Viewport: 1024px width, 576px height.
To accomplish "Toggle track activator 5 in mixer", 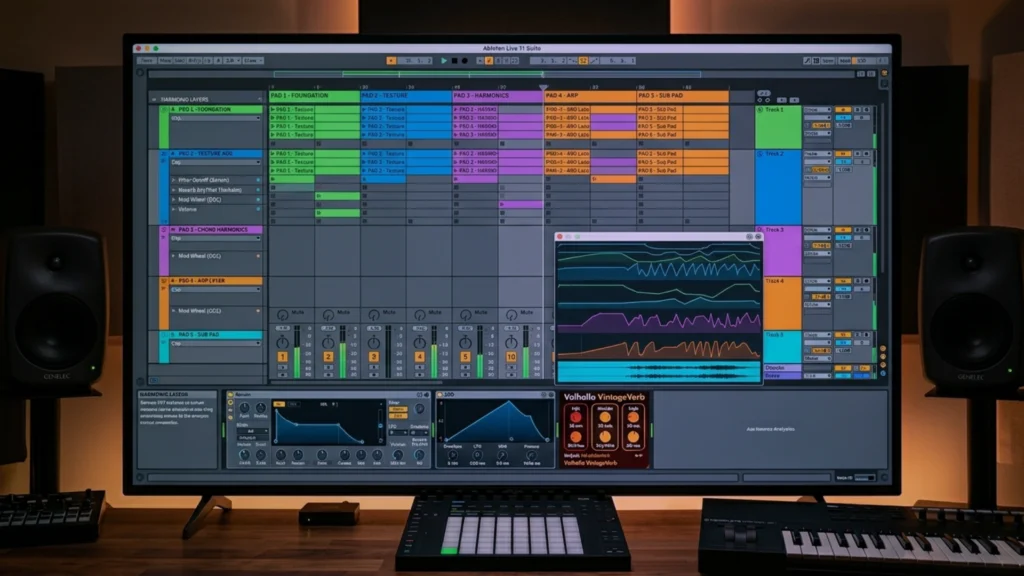I will coord(465,357).
